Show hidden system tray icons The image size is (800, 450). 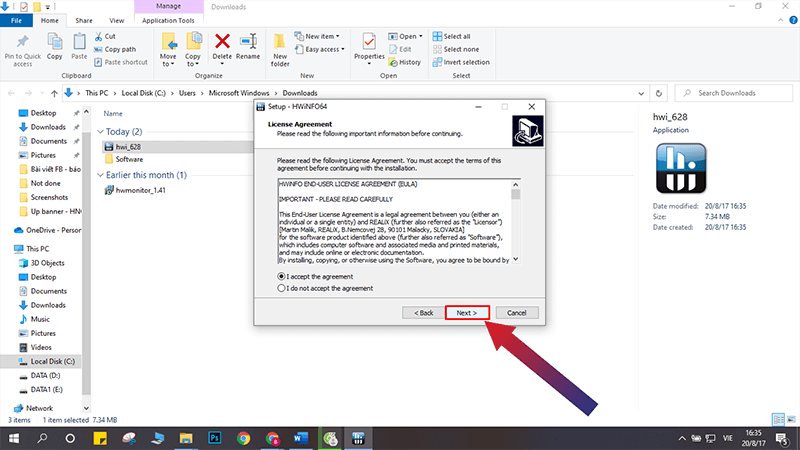click(682, 438)
